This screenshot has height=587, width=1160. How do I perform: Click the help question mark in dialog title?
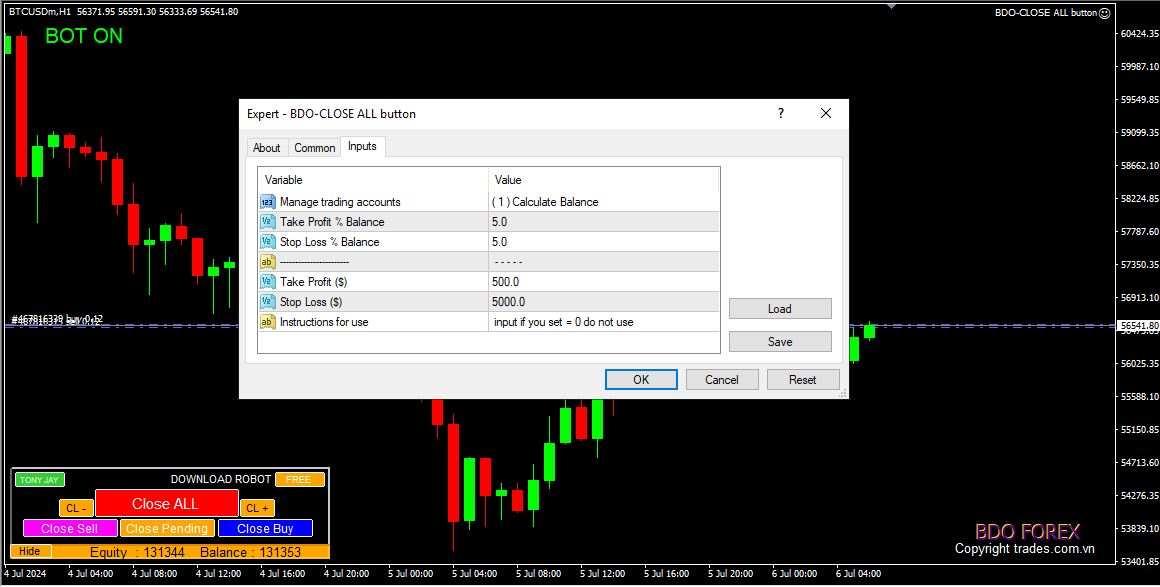(x=781, y=114)
